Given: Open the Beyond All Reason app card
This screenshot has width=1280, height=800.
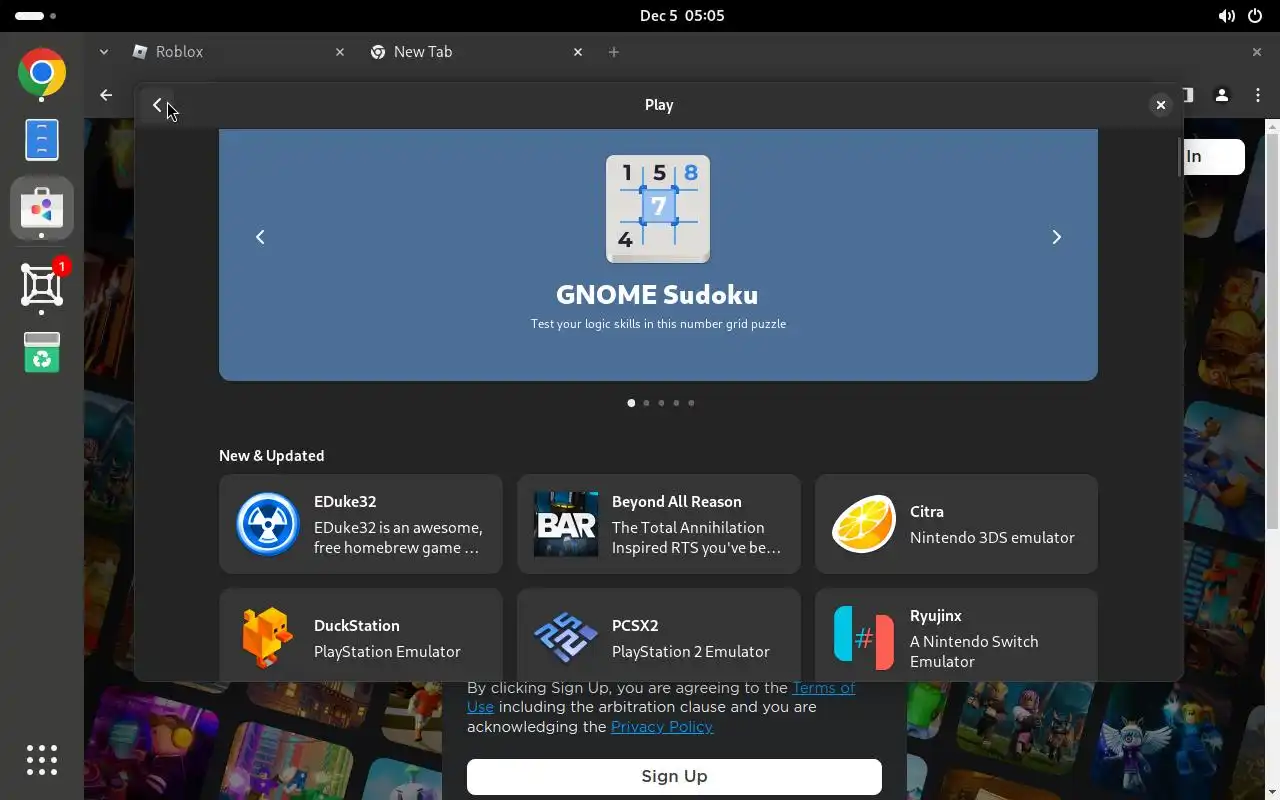Looking at the screenshot, I should (659, 524).
